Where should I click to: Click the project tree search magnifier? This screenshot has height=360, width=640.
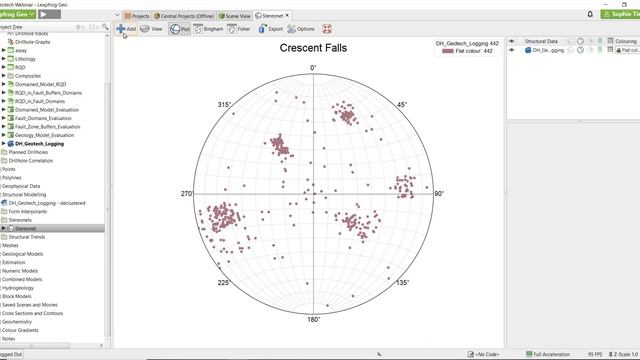[105, 27]
